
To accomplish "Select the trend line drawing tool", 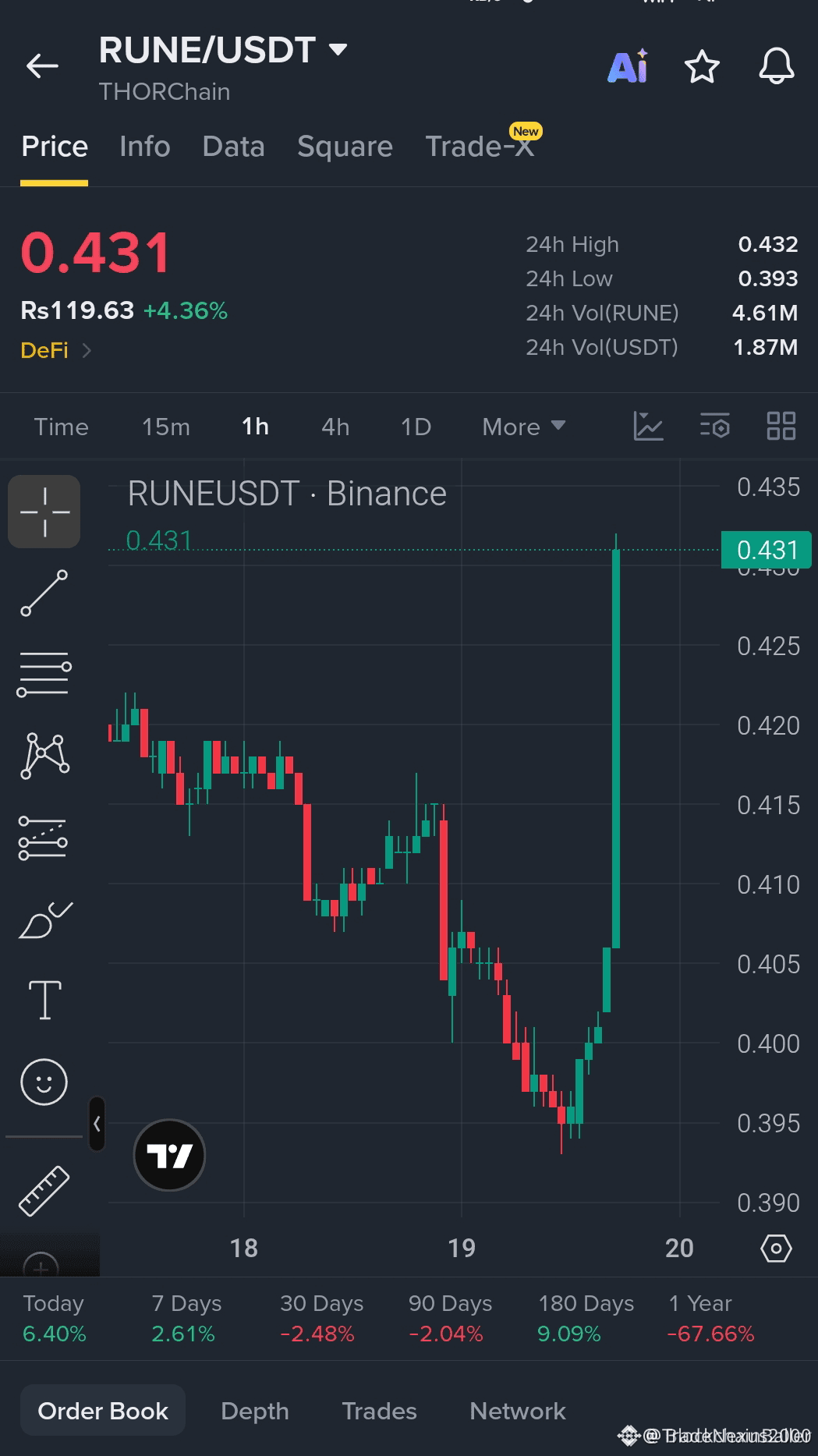I will click(44, 593).
